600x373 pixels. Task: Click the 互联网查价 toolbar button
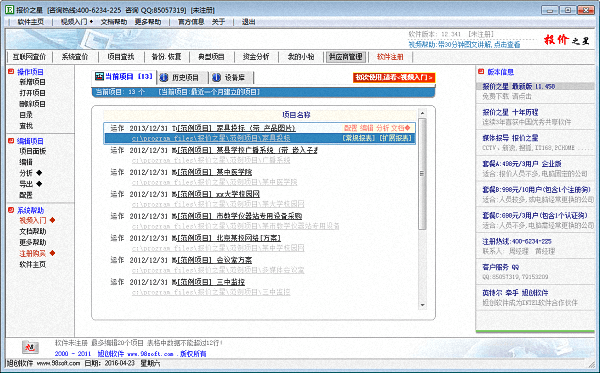tap(29, 57)
